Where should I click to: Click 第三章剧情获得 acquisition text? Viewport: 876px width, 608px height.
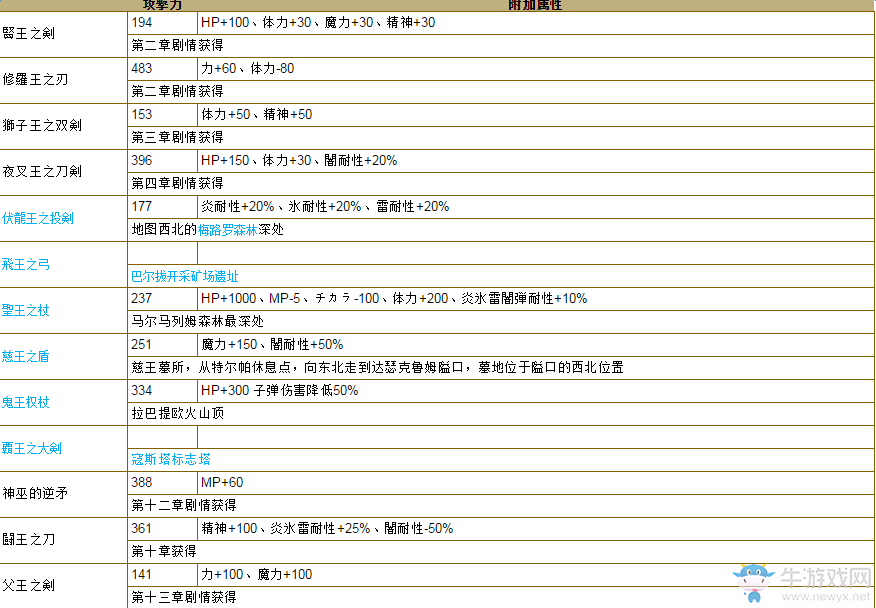point(178,137)
